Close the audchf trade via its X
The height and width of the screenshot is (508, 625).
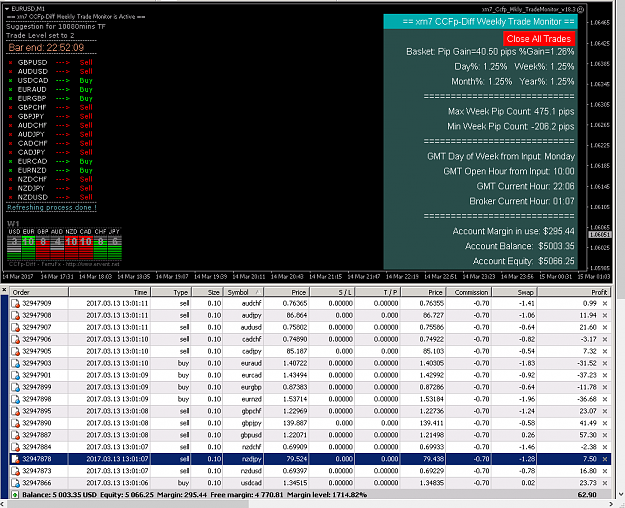605,303
